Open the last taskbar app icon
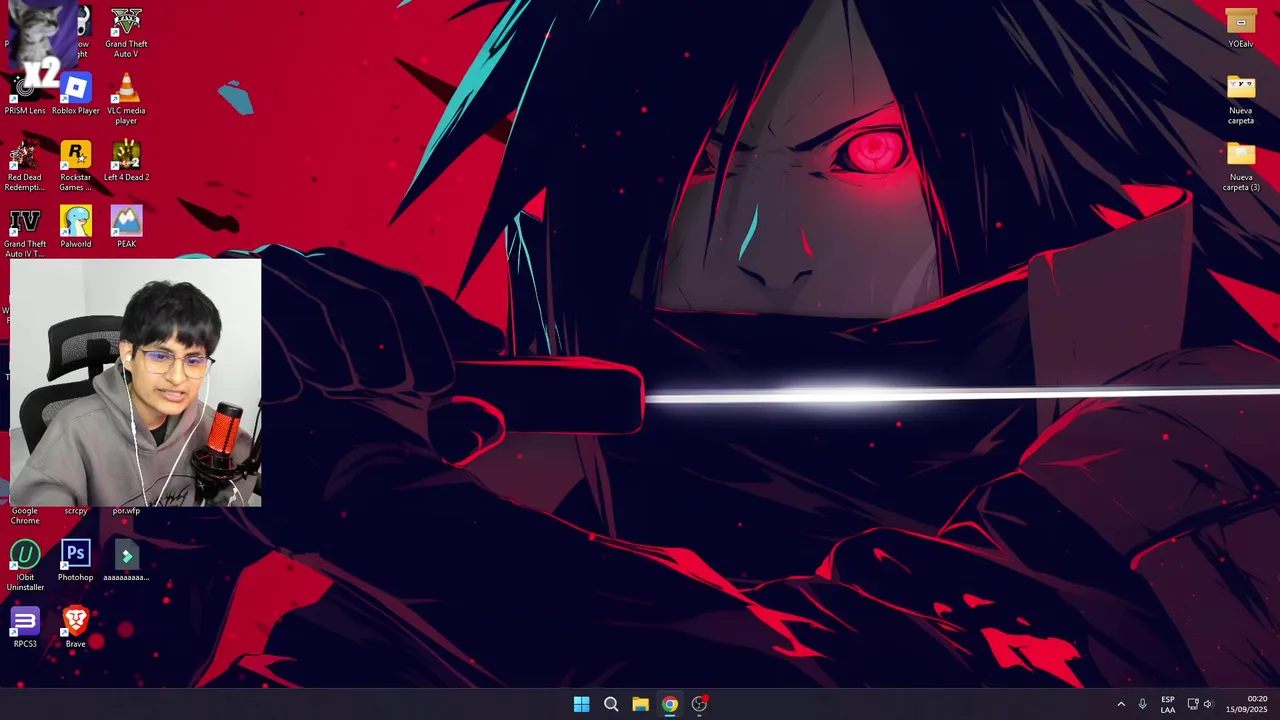The height and width of the screenshot is (720, 1280). 699,704
